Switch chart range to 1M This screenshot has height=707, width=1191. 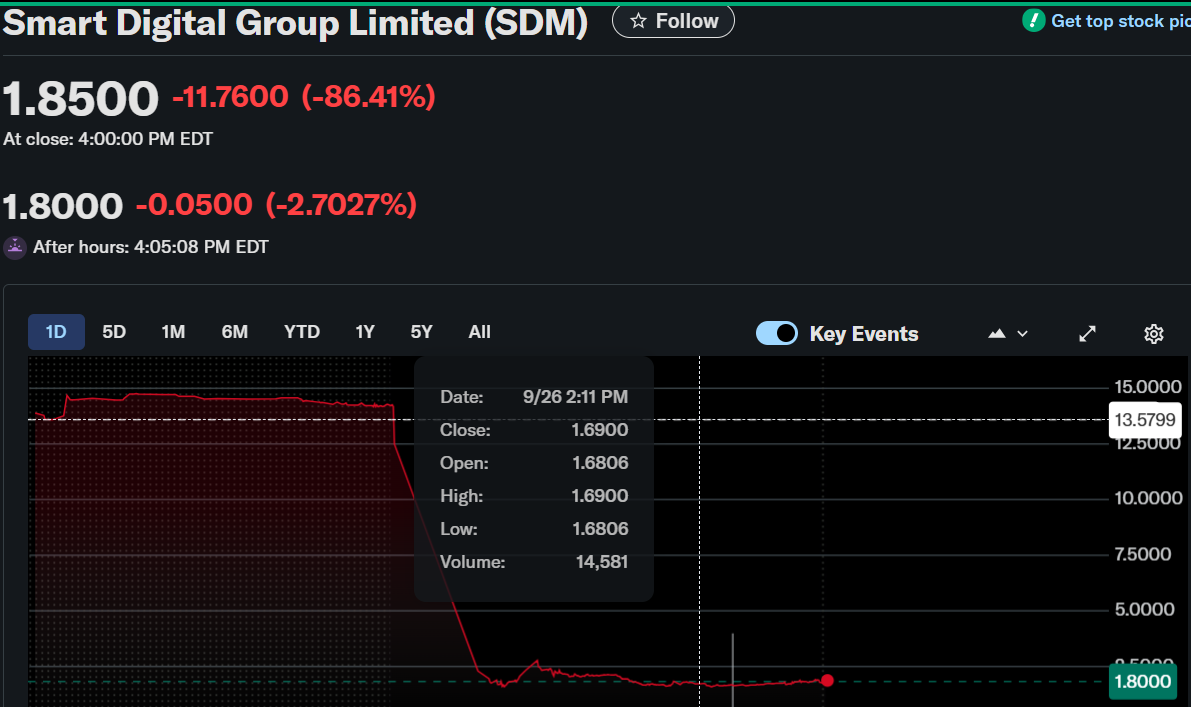173,332
